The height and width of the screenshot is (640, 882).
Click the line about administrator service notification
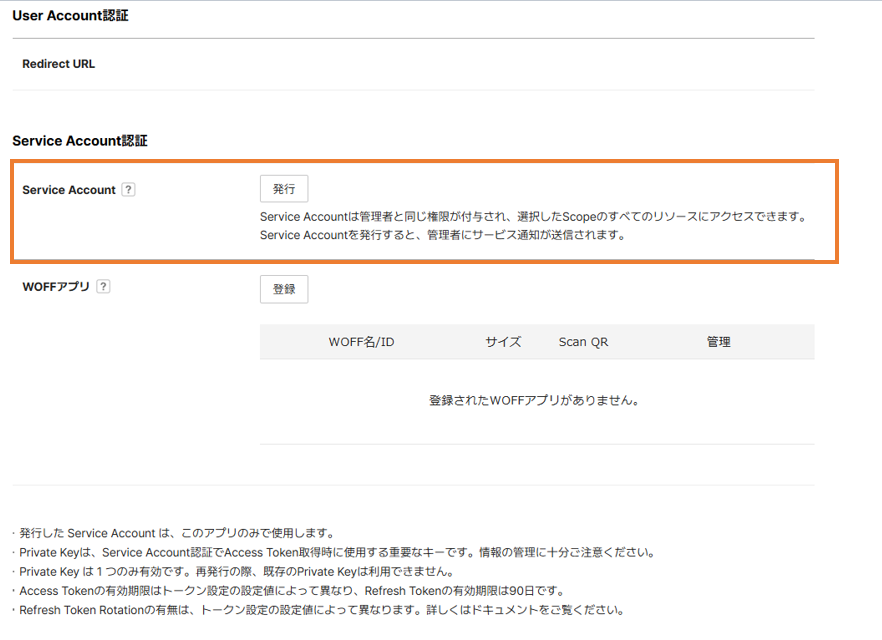tap(442, 236)
